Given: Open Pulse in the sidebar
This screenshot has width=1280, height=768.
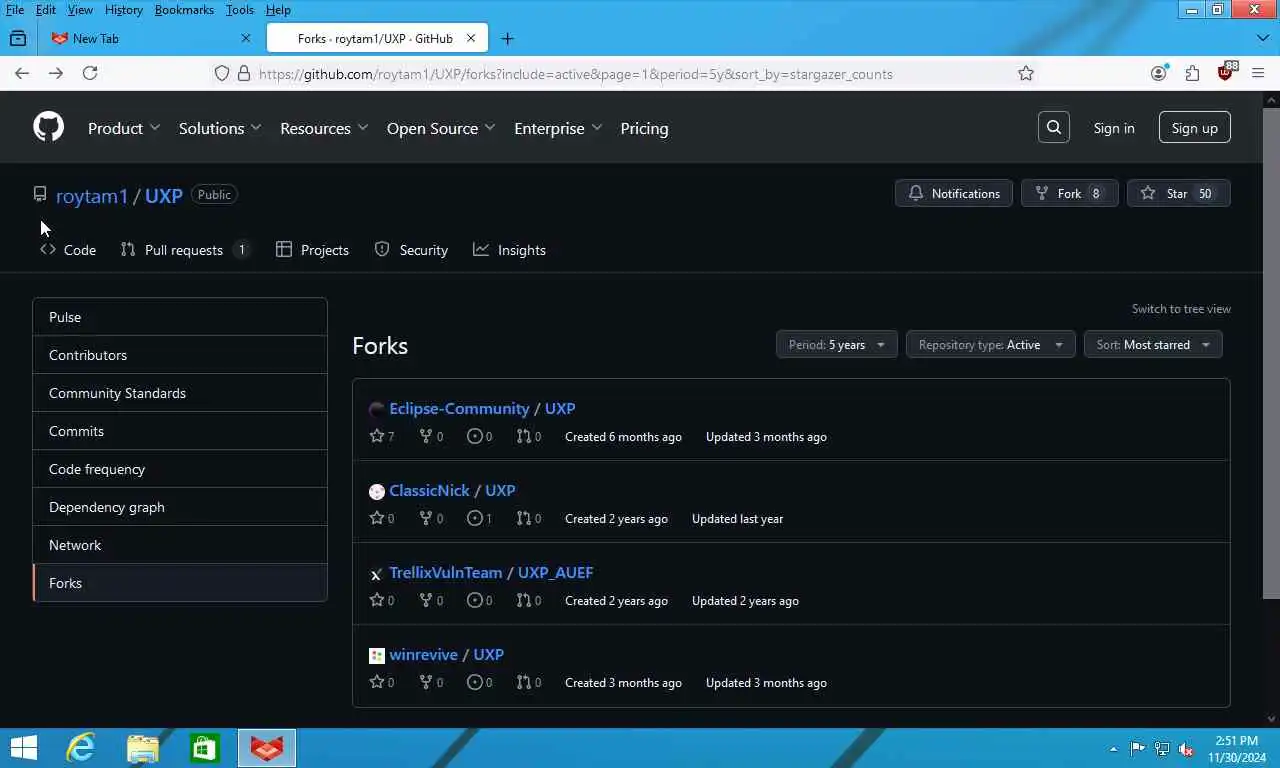Looking at the screenshot, I should tap(180, 317).
